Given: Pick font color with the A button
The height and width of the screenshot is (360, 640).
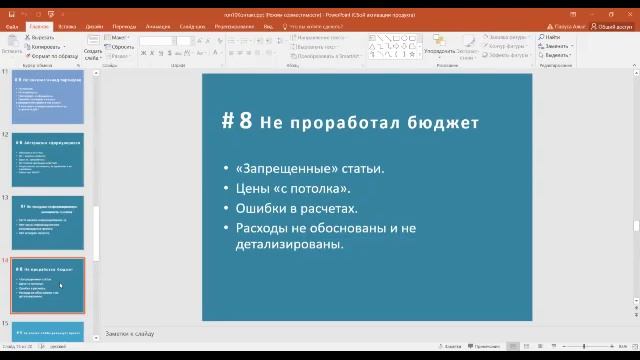Looking at the screenshot, I should point(215,53).
